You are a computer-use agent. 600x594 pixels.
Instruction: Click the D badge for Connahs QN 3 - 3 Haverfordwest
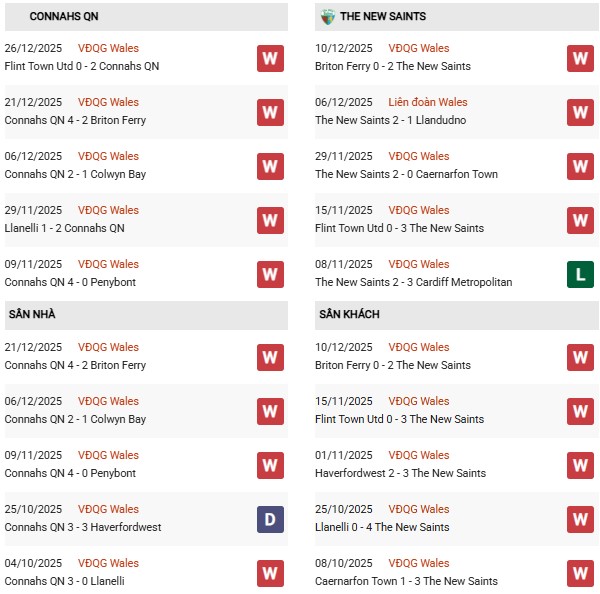pyautogui.click(x=270, y=519)
